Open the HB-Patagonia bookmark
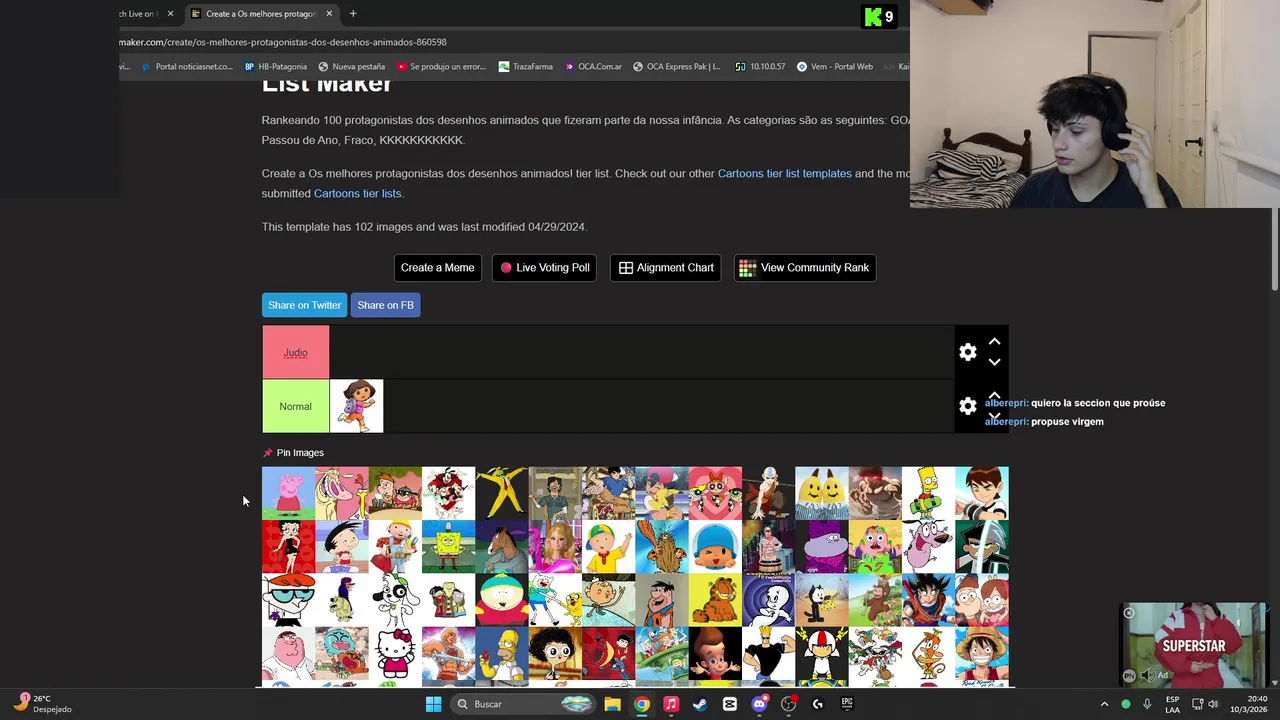 [276, 67]
